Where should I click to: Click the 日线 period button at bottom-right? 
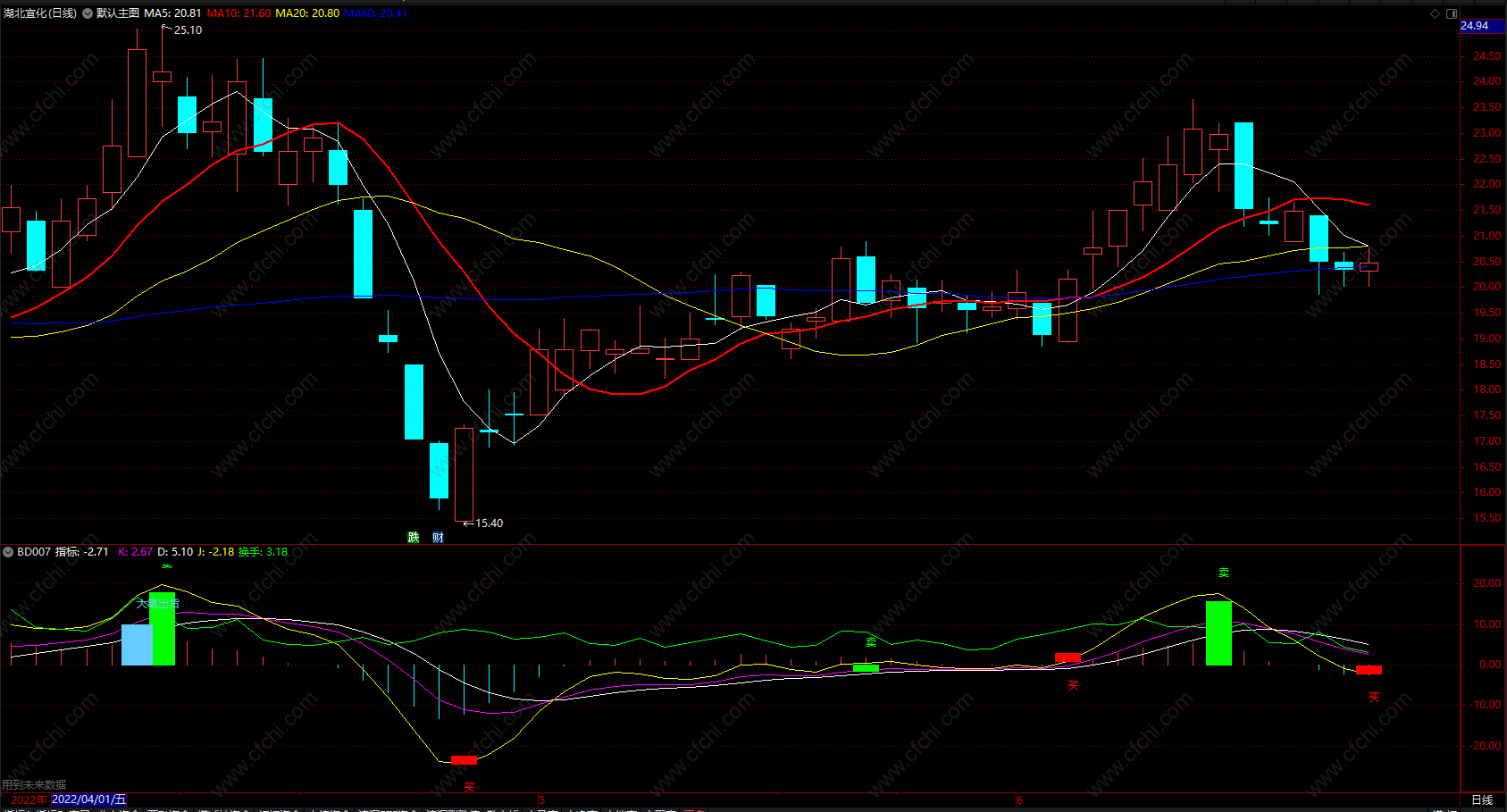(1482, 799)
